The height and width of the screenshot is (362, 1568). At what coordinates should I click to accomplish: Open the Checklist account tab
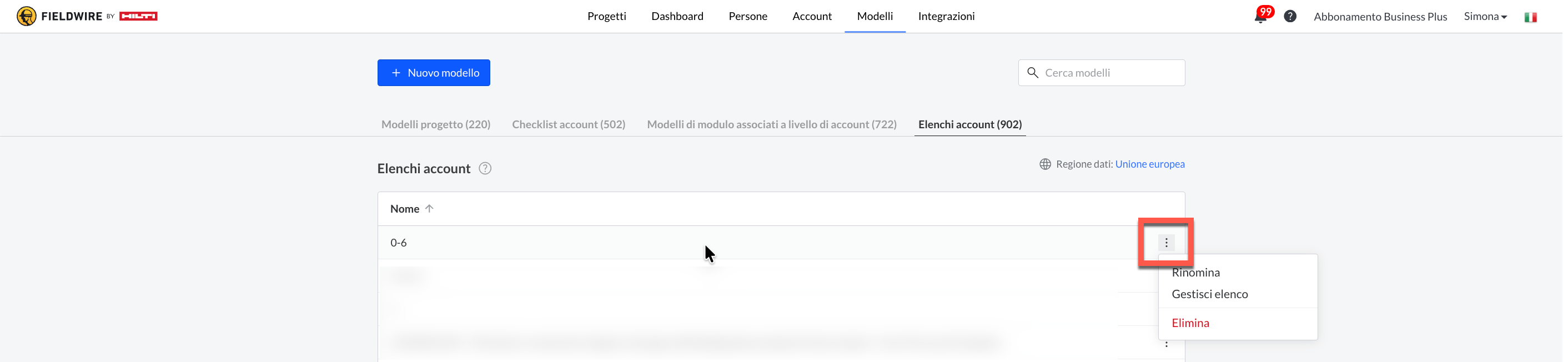[569, 125]
